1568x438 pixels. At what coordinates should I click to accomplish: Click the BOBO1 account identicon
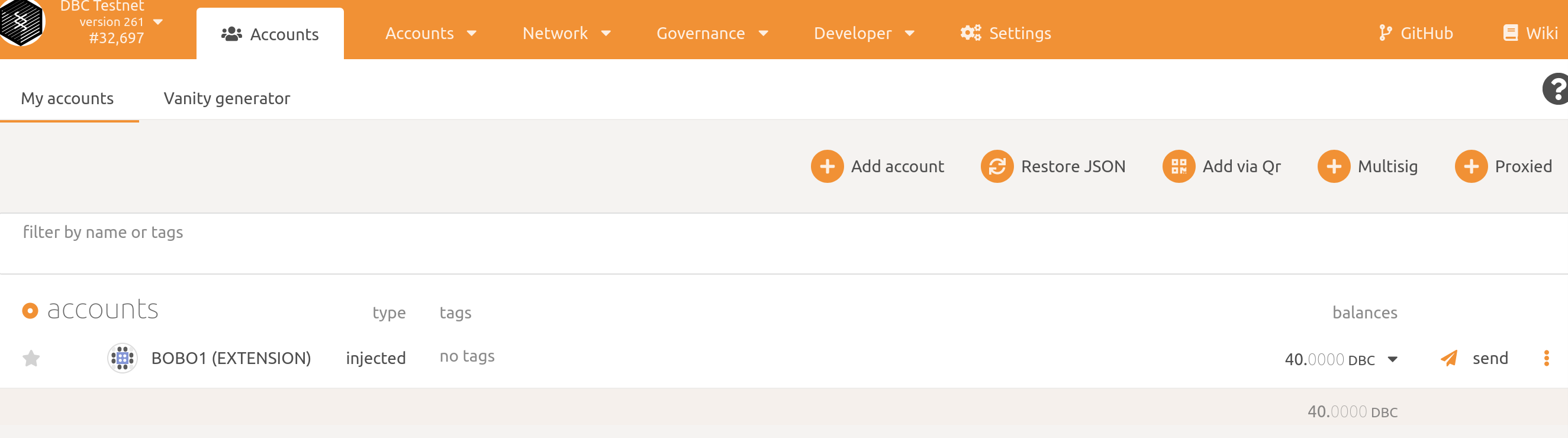[123, 358]
